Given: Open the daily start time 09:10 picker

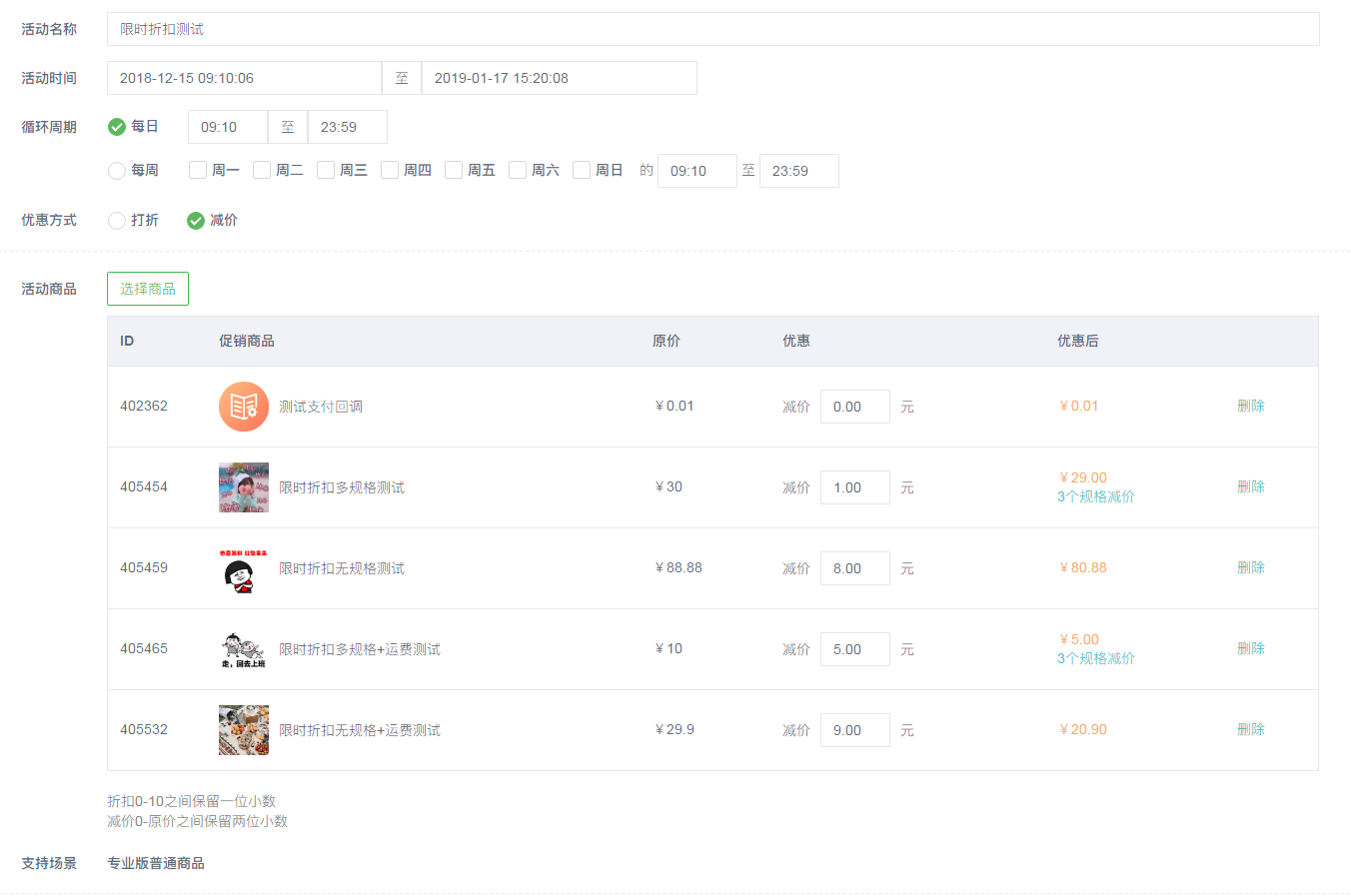Looking at the screenshot, I should (227, 127).
